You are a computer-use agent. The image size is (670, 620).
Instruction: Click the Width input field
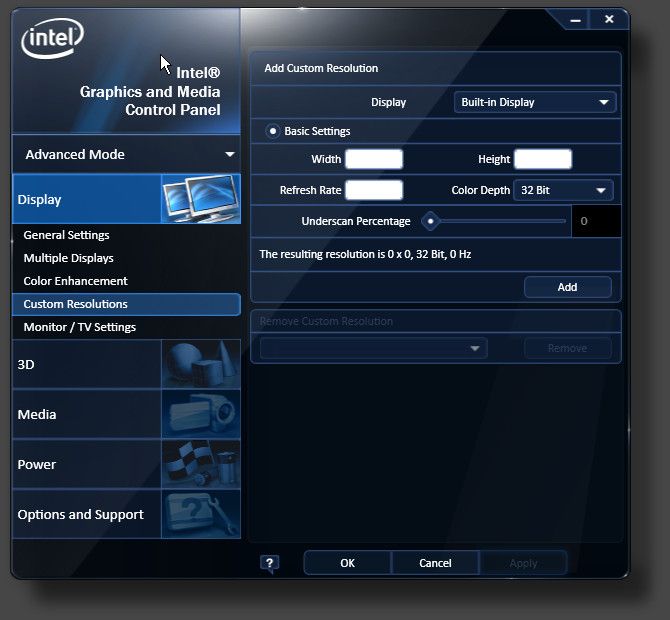coord(374,159)
